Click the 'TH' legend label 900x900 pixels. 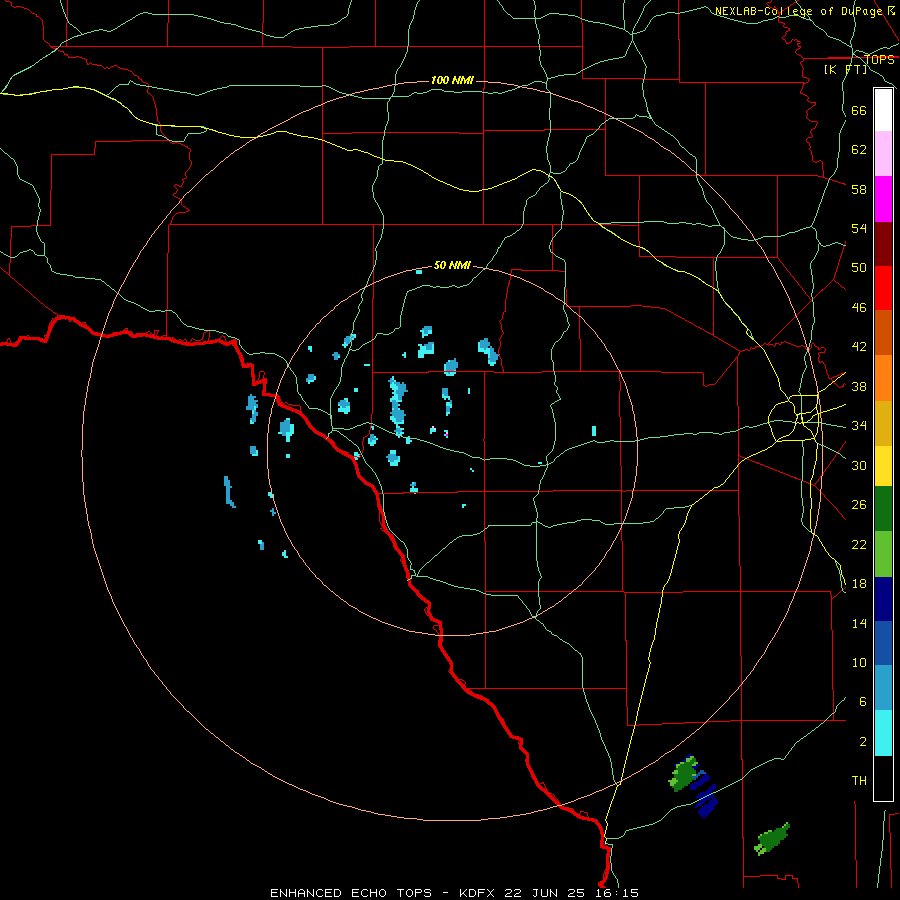[859, 781]
